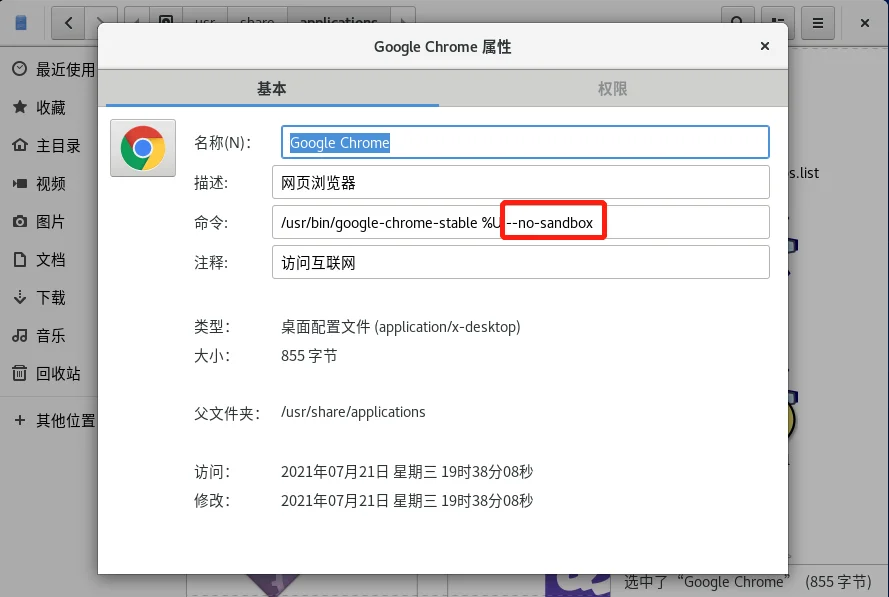Click the 类型 value 桌面配置文件 (application/x-desktop)
Viewport: 889px width, 597px height.
pyautogui.click(x=400, y=327)
